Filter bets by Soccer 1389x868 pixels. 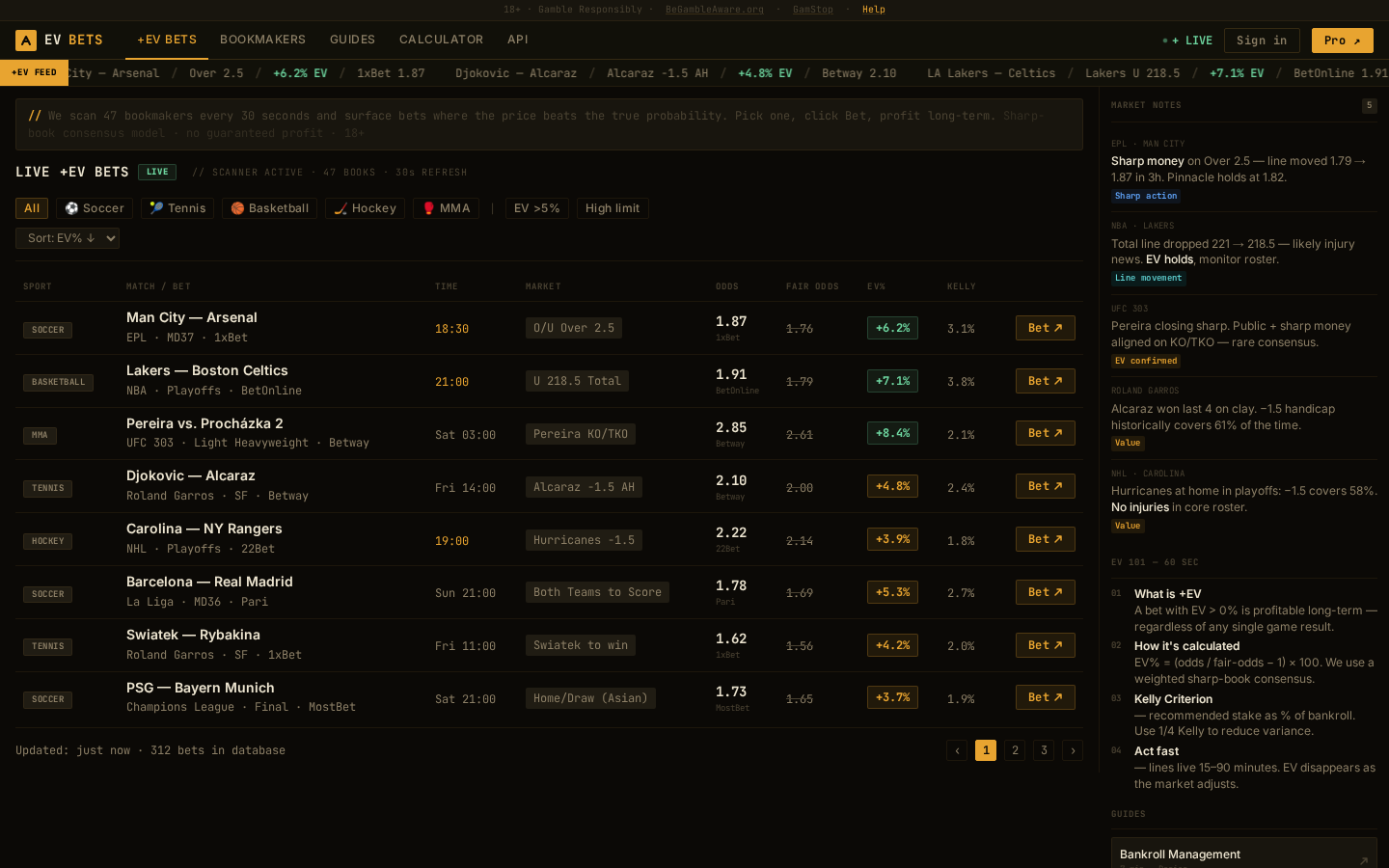95,208
